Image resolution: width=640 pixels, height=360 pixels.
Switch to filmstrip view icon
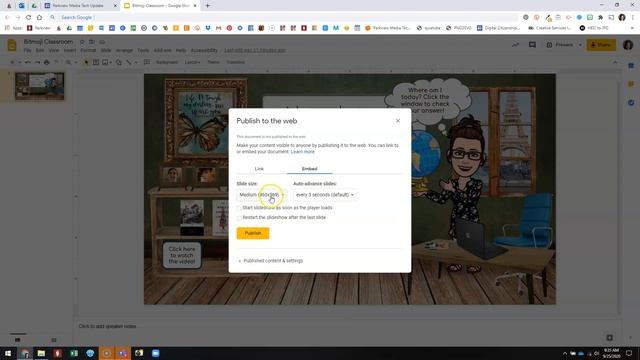(x=18, y=340)
